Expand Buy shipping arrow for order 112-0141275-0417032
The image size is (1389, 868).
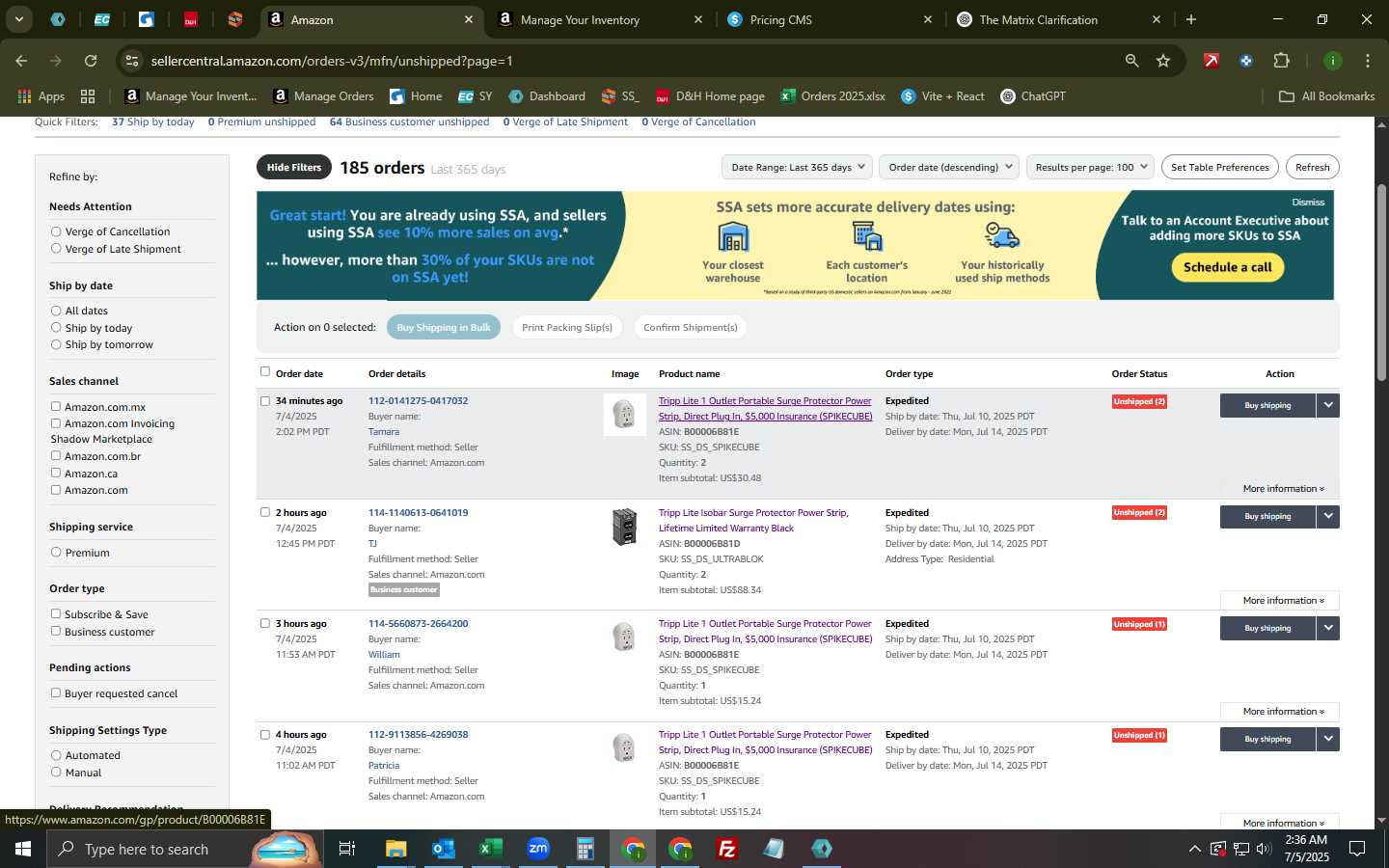[1328, 405]
